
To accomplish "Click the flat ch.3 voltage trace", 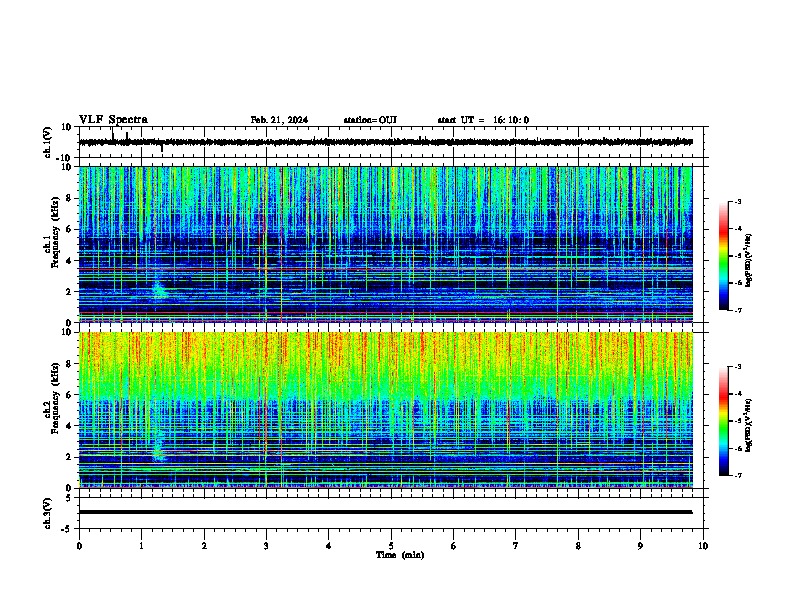I will pos(385,512).
